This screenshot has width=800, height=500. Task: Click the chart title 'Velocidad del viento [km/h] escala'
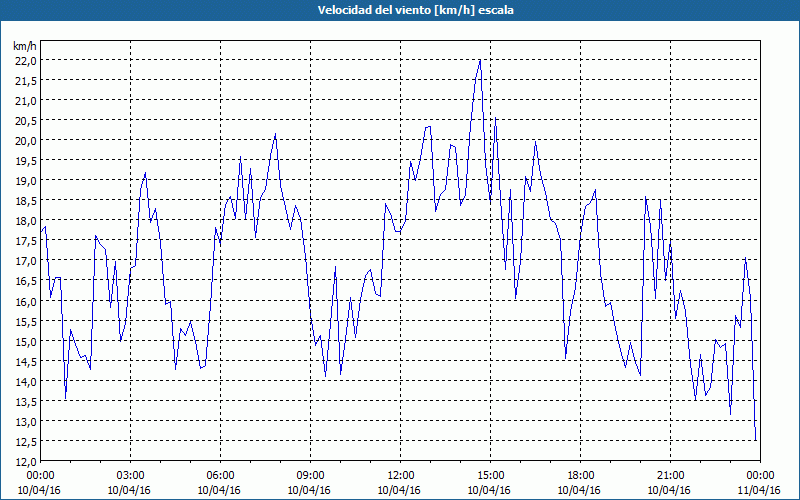(x=415, y=10)
